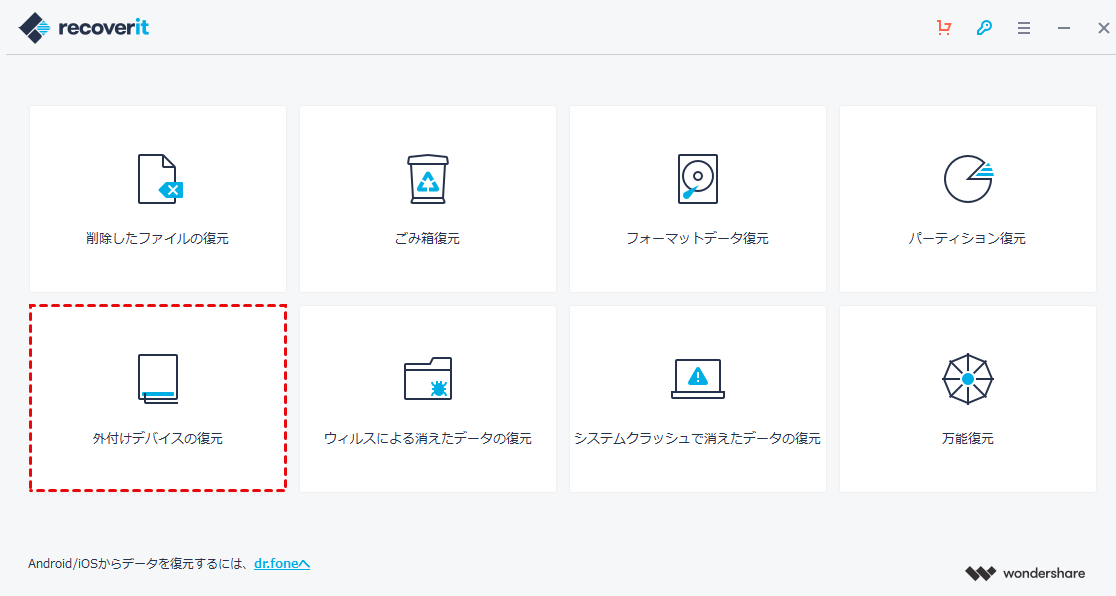Click the formatted disk drive icon
Viewport: 1116px width, 596px height.
[x=698, y=179]
